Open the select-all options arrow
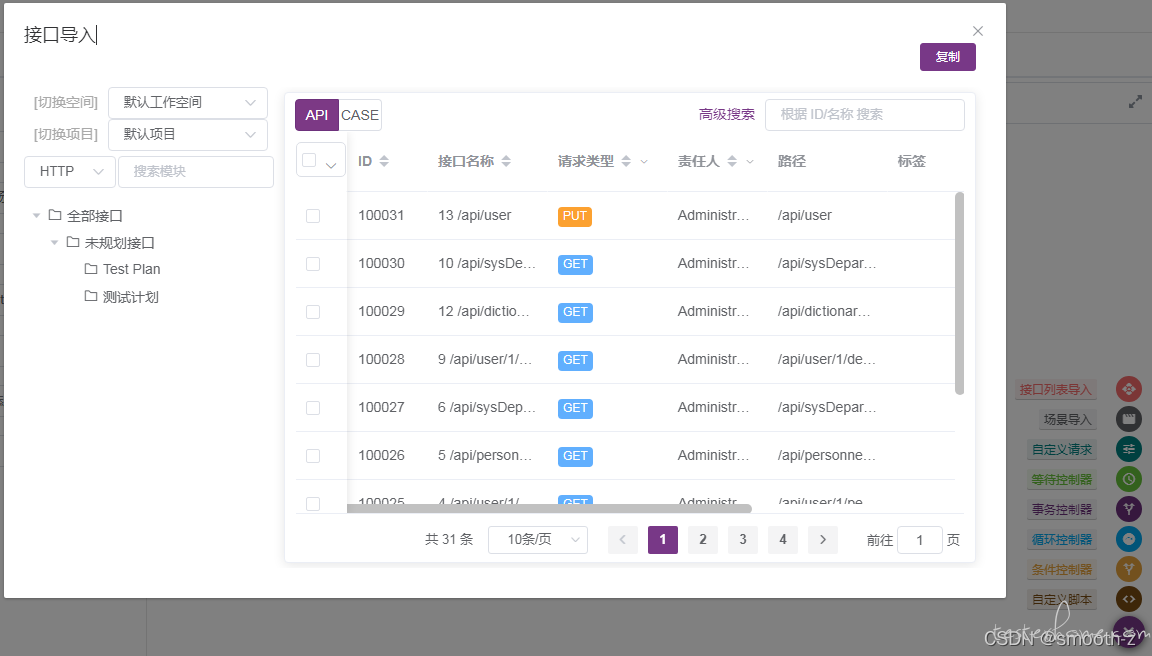This screenshot has height=656, width=1152. point(331,165)
